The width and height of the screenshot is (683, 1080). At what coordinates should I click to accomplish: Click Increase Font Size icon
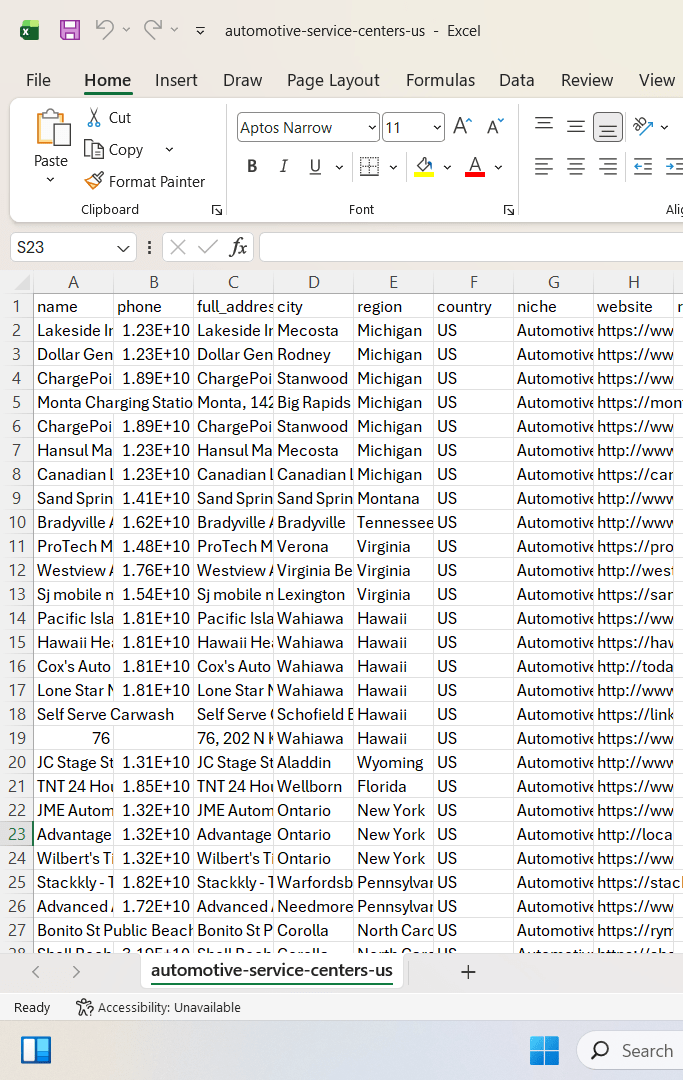462,126
